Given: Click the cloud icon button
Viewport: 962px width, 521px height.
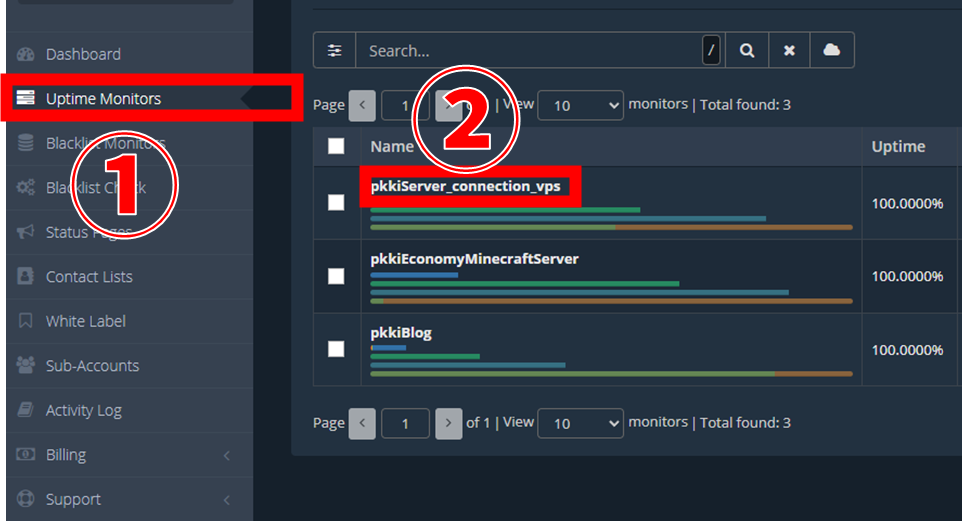Looking at the screenshot, I should pyautogui.click(x=831, y=50).
